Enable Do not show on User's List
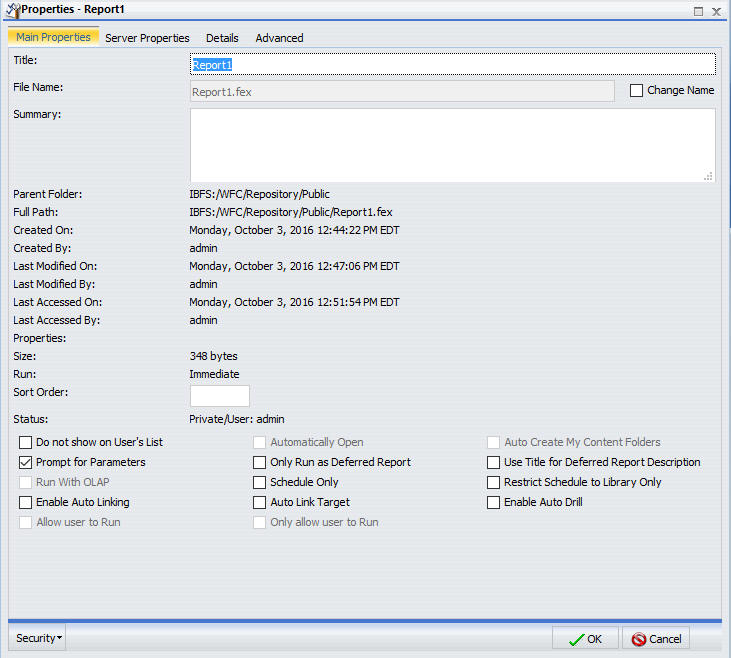Viewport: 731px width, 658px height. 26,442
